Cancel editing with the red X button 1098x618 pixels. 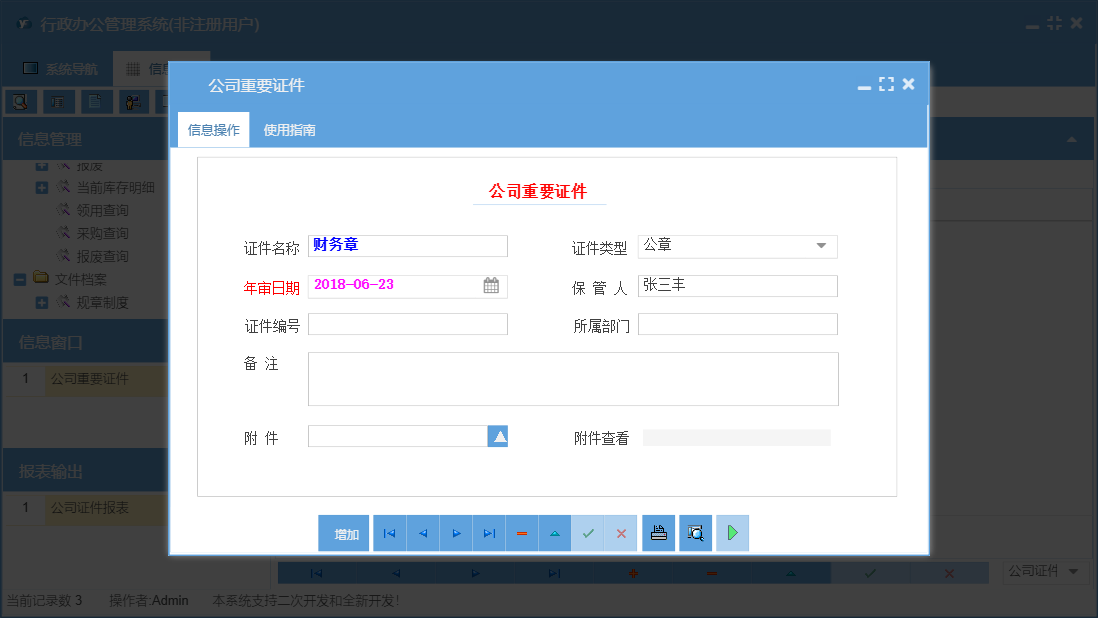(620, 533)
